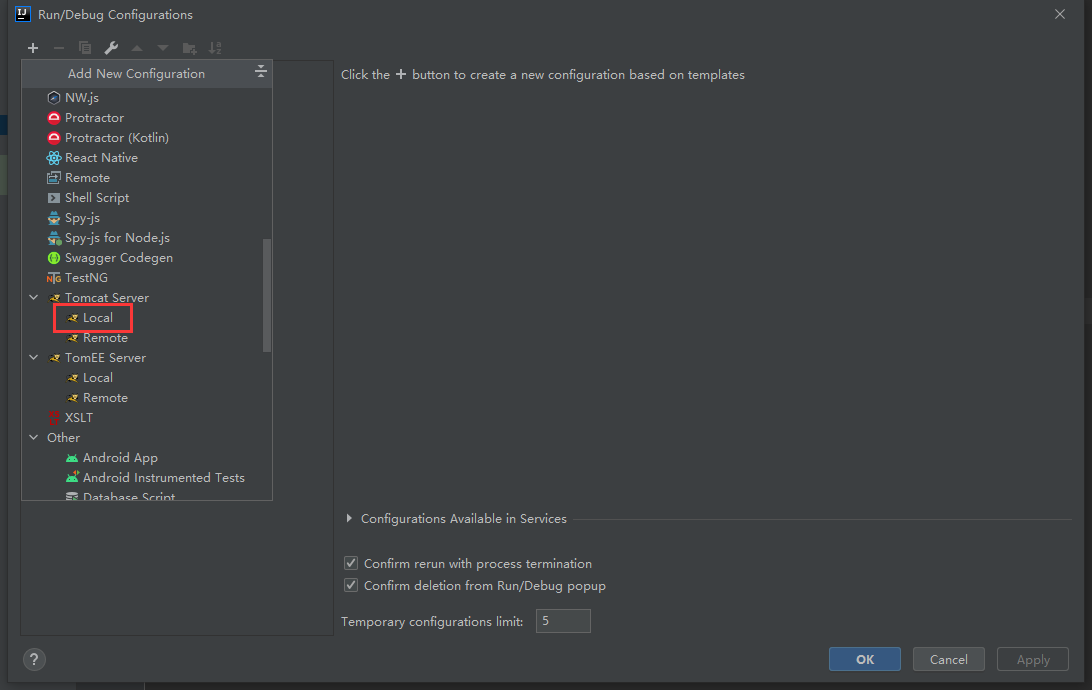Select the Swagger Codegen icon

click(x=54, y=258)
